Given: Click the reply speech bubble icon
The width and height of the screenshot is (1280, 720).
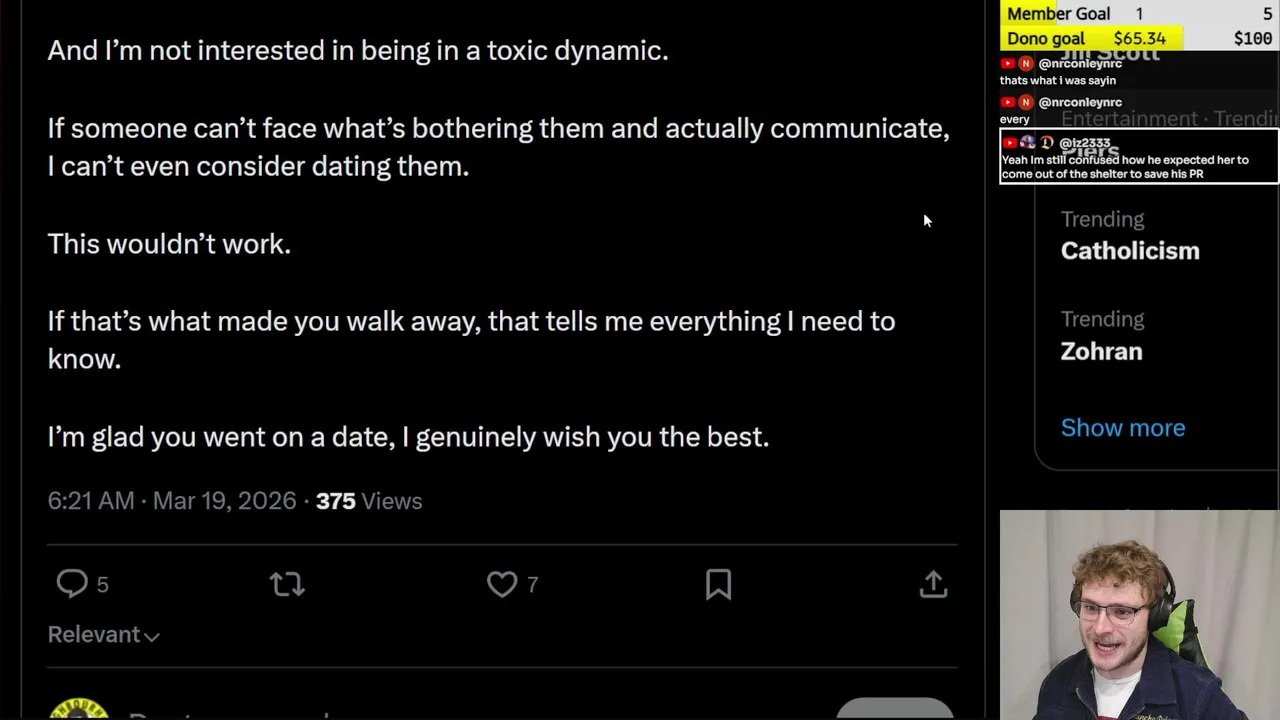Looking at the screenshot, I should click(x=72, y=584).
